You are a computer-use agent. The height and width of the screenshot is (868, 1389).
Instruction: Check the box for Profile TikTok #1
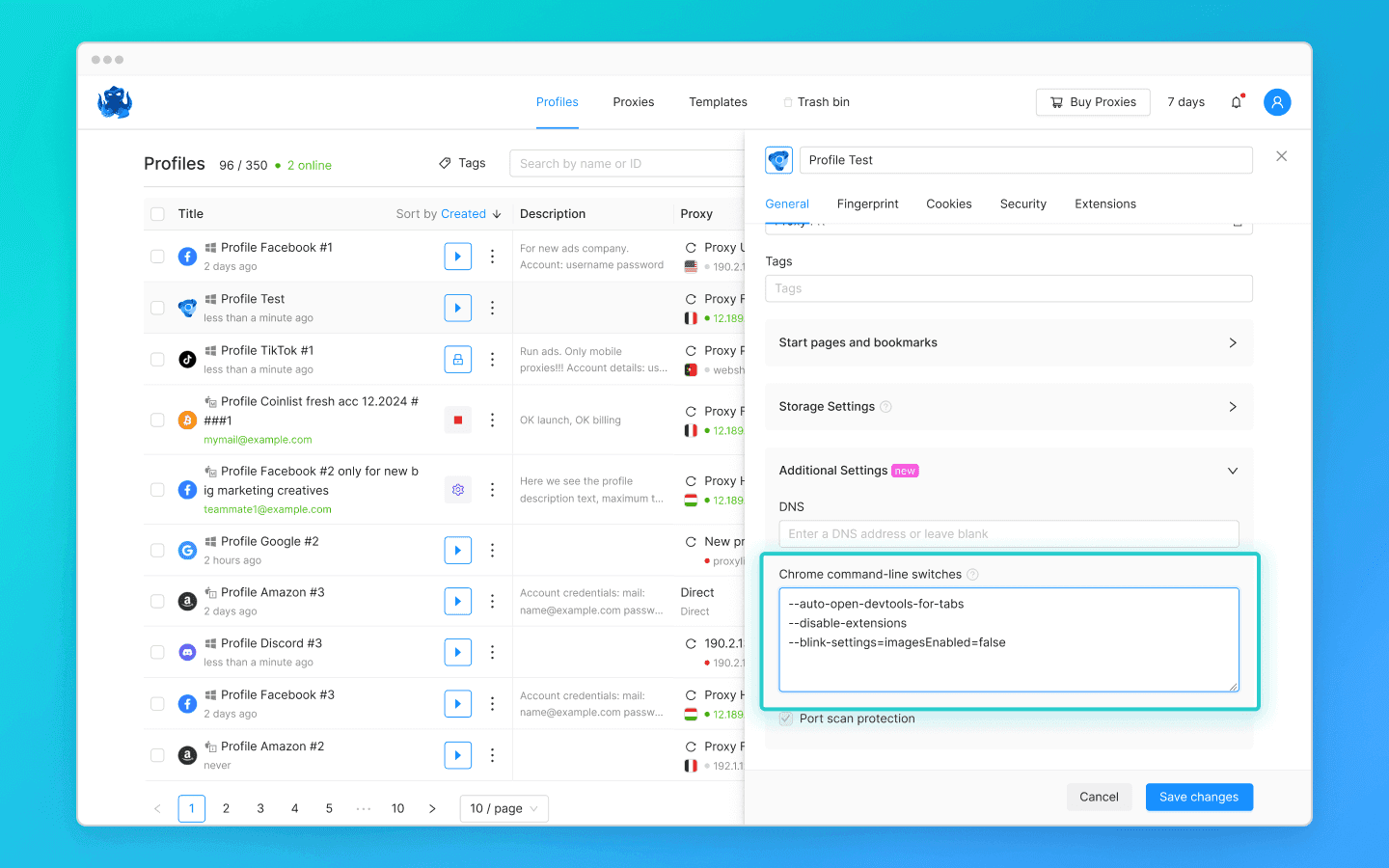click(x=157, y=359)
